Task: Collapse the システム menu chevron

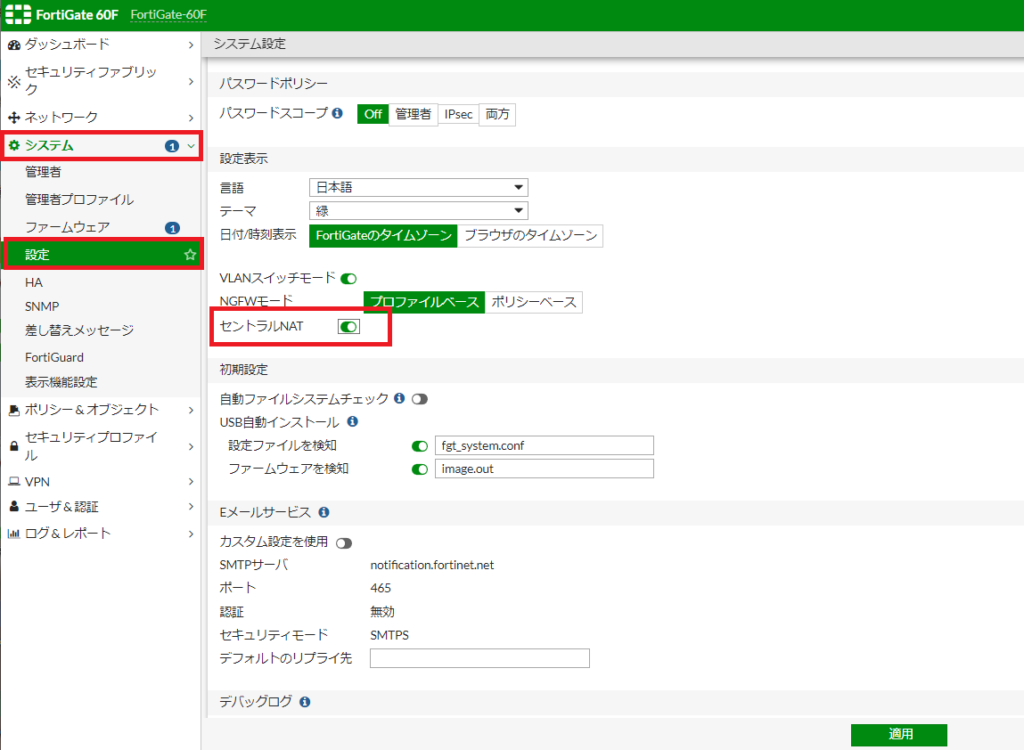Action: pos(191,143)
